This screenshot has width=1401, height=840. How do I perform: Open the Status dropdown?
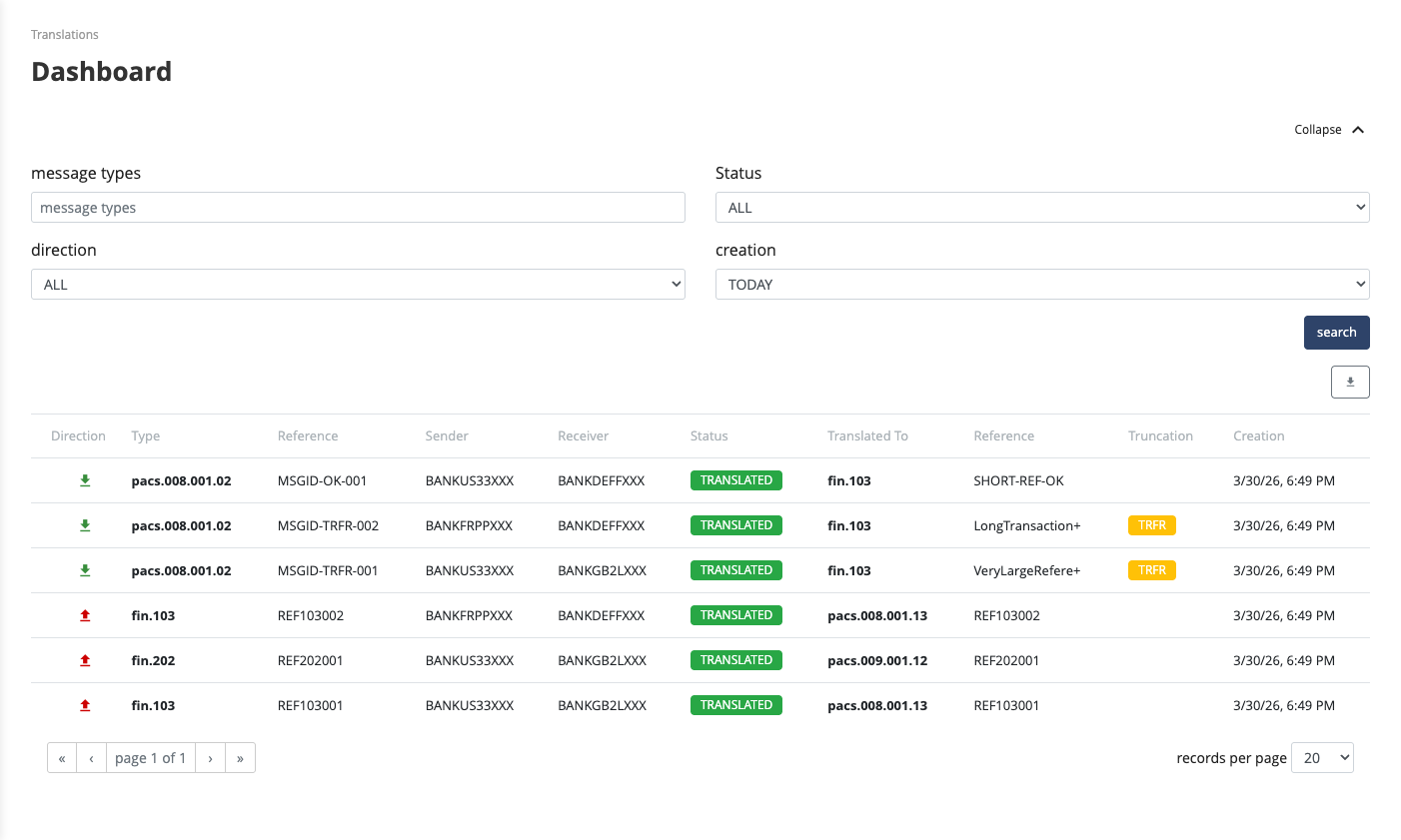tap(1042, 208)
